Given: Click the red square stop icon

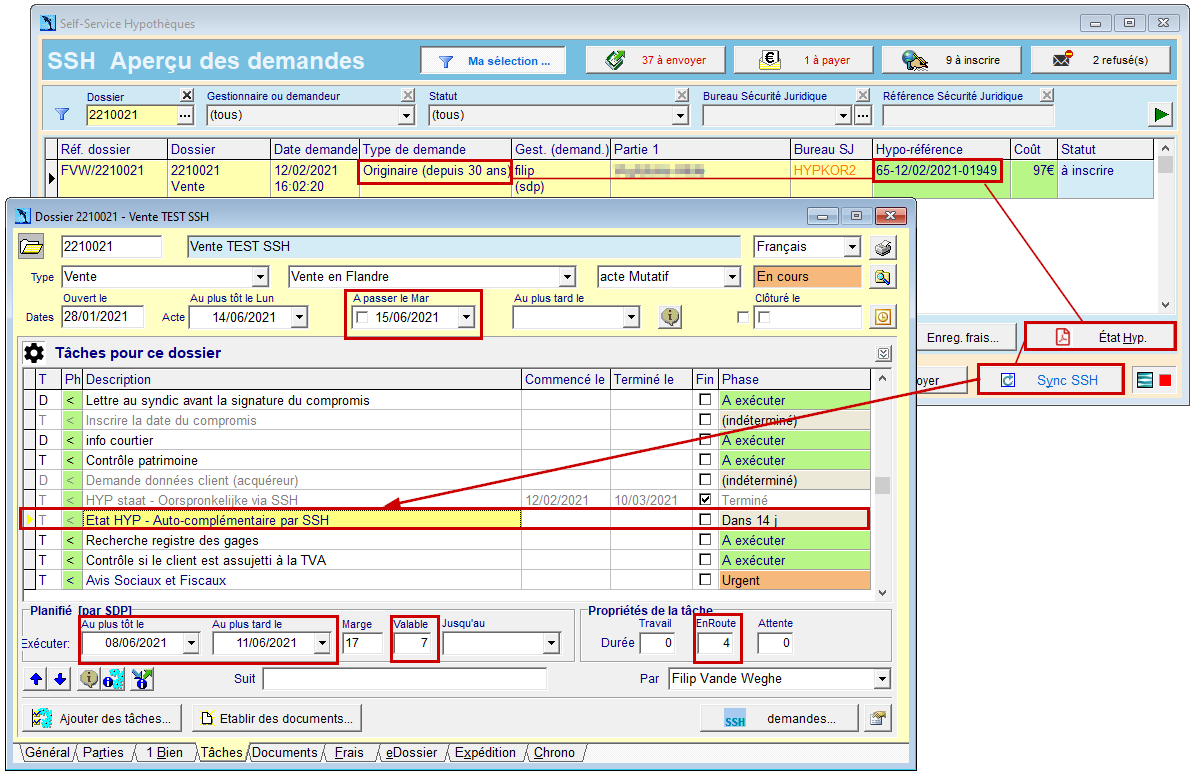Looking at the screenshot, I should 1165,380.
